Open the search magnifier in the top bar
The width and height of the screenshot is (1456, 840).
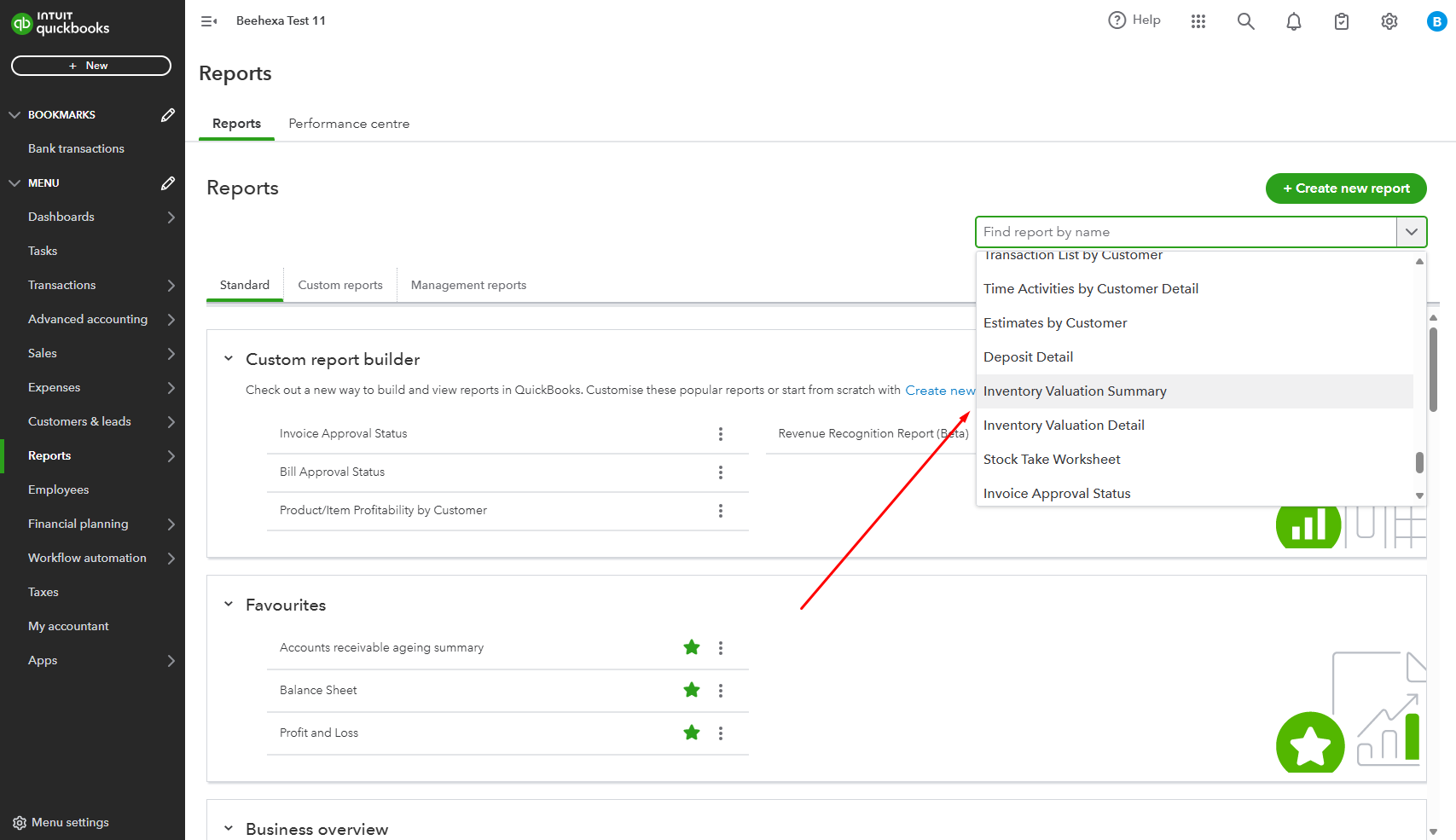(1245, 20)
